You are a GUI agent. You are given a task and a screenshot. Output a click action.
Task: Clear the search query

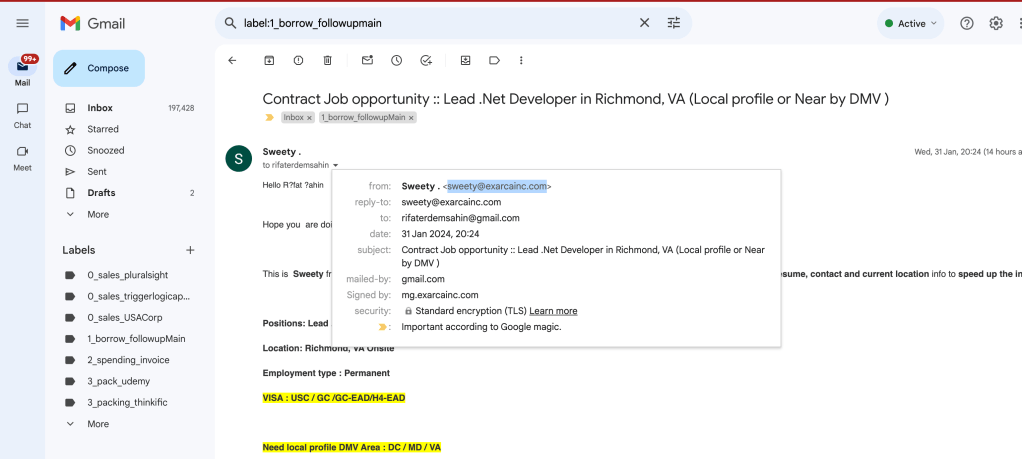click(x=644, y=23)
